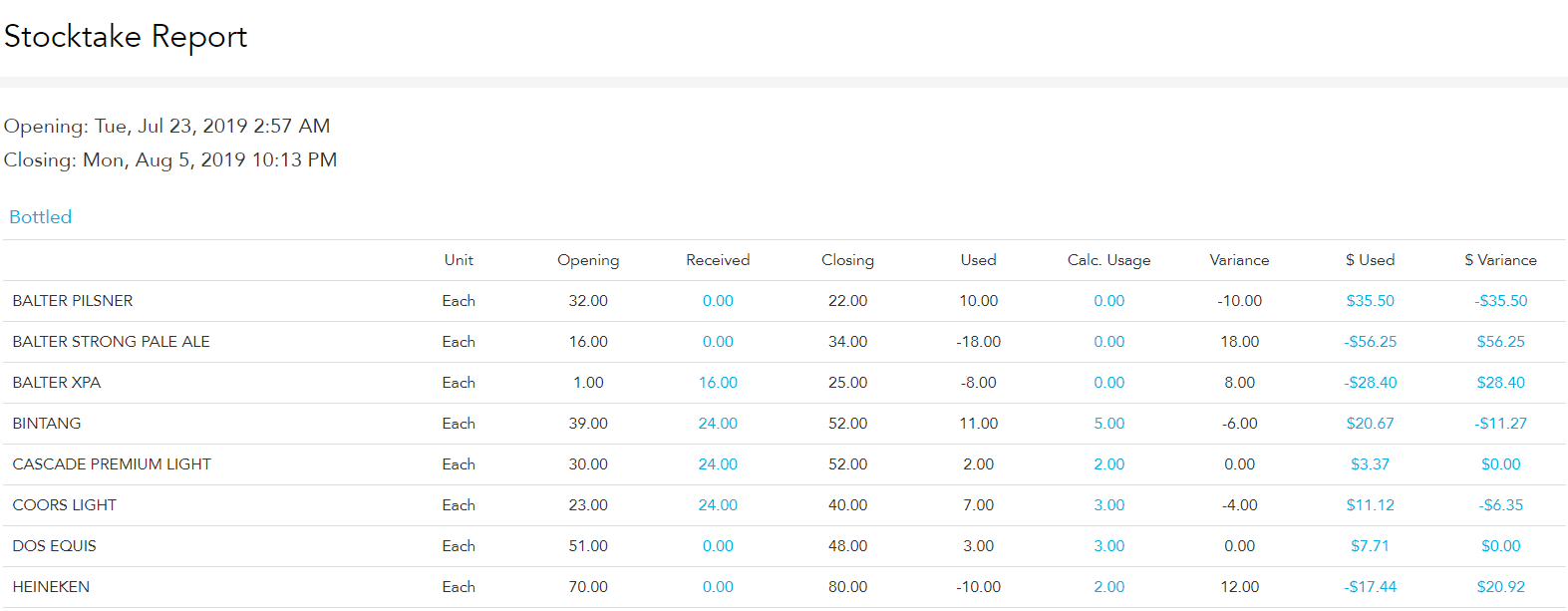
Task: Open $ Variance $0.00 for DOS EQUIS
Action: pos(1501,546)
